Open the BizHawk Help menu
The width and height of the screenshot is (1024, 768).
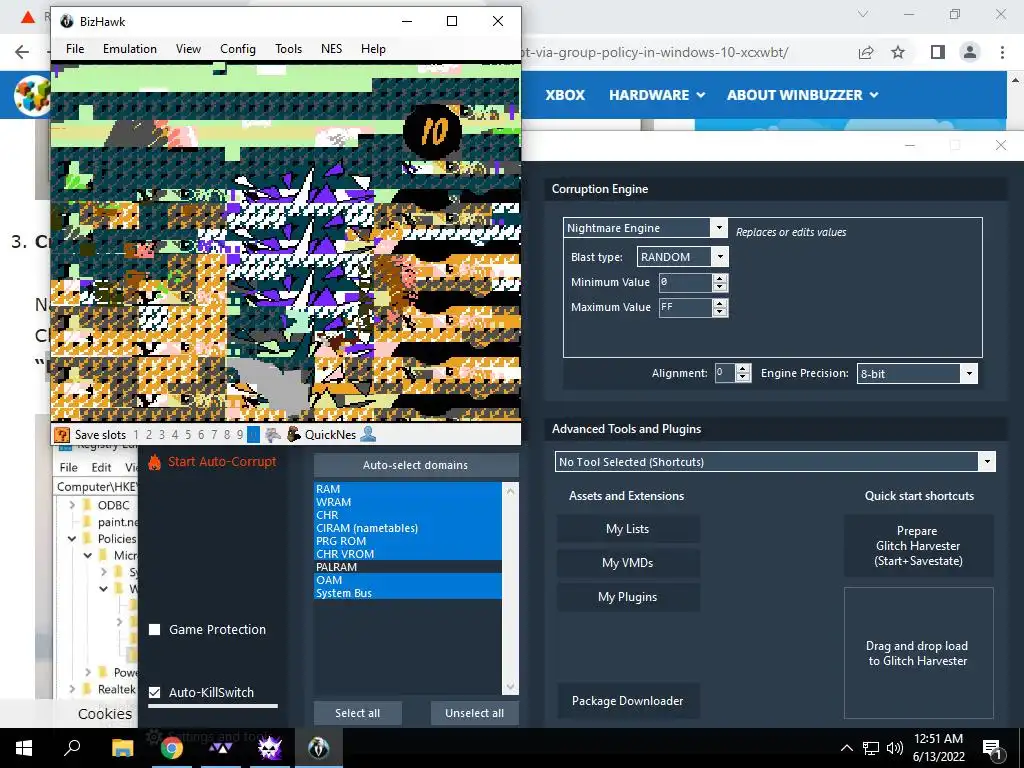click(374, 49)
